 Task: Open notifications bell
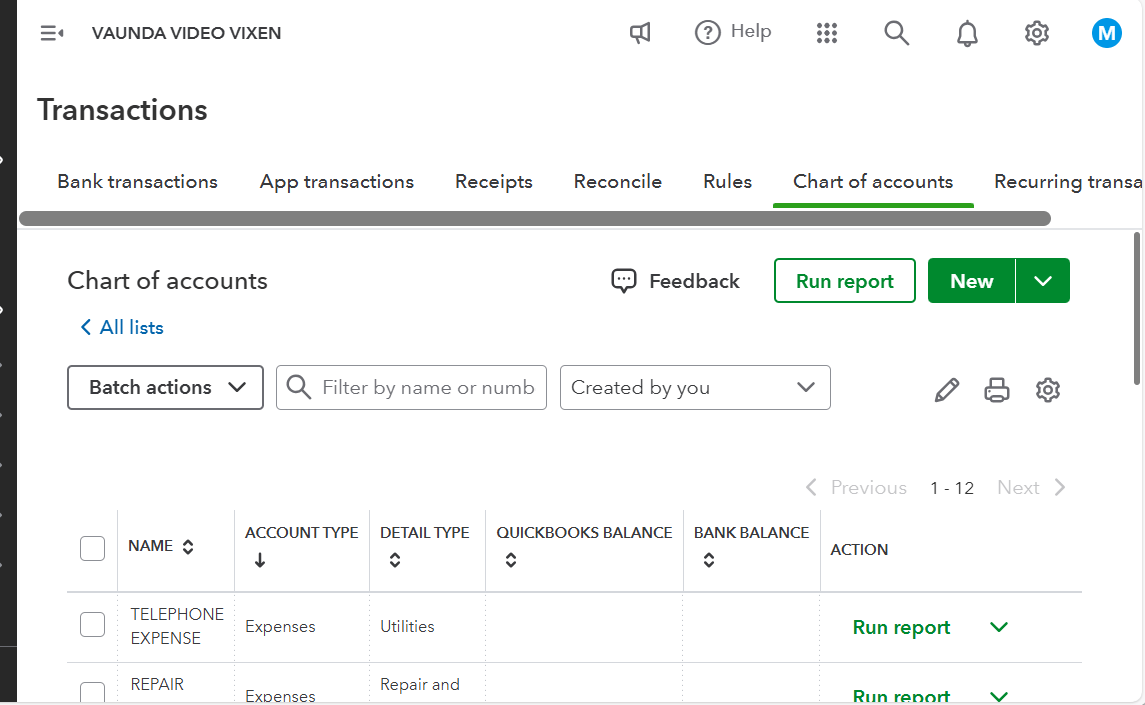967,34
